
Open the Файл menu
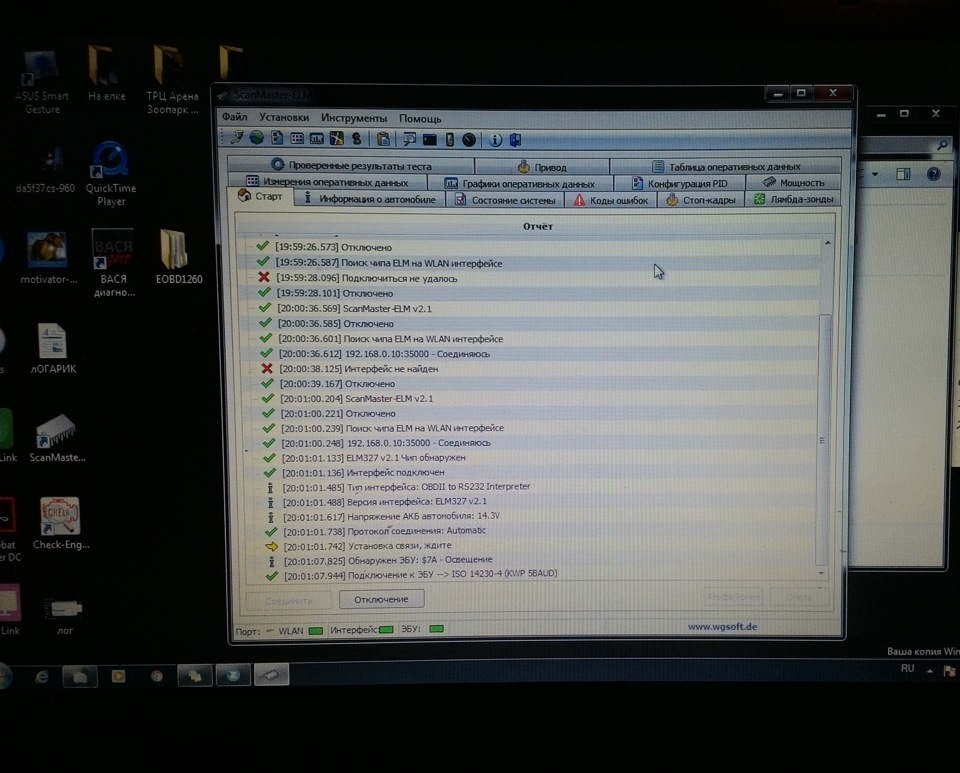pyautogui.click(x=234, y=117)
